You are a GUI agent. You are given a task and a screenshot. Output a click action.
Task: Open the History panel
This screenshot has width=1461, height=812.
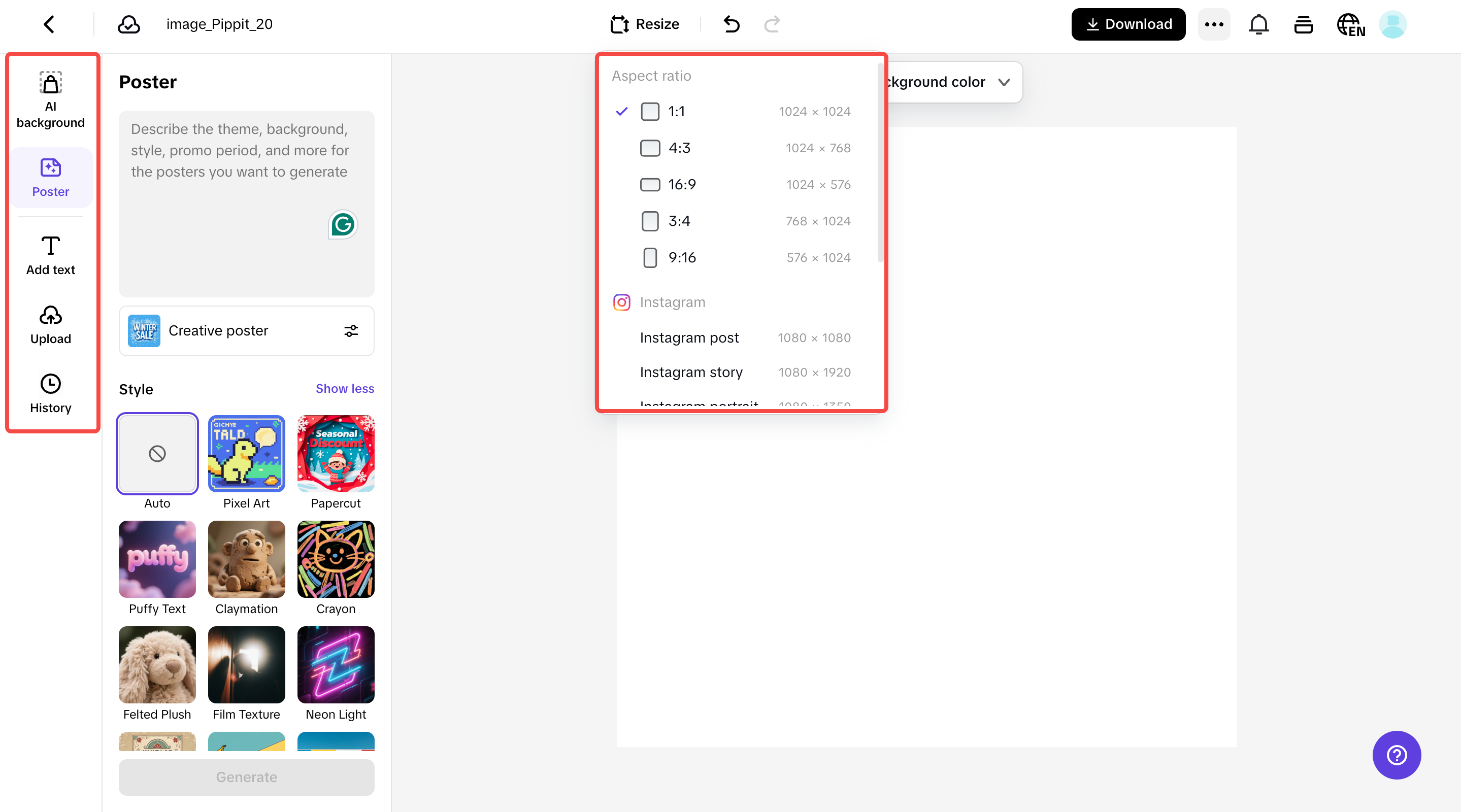pyautogui.click(x=50, y=393)
